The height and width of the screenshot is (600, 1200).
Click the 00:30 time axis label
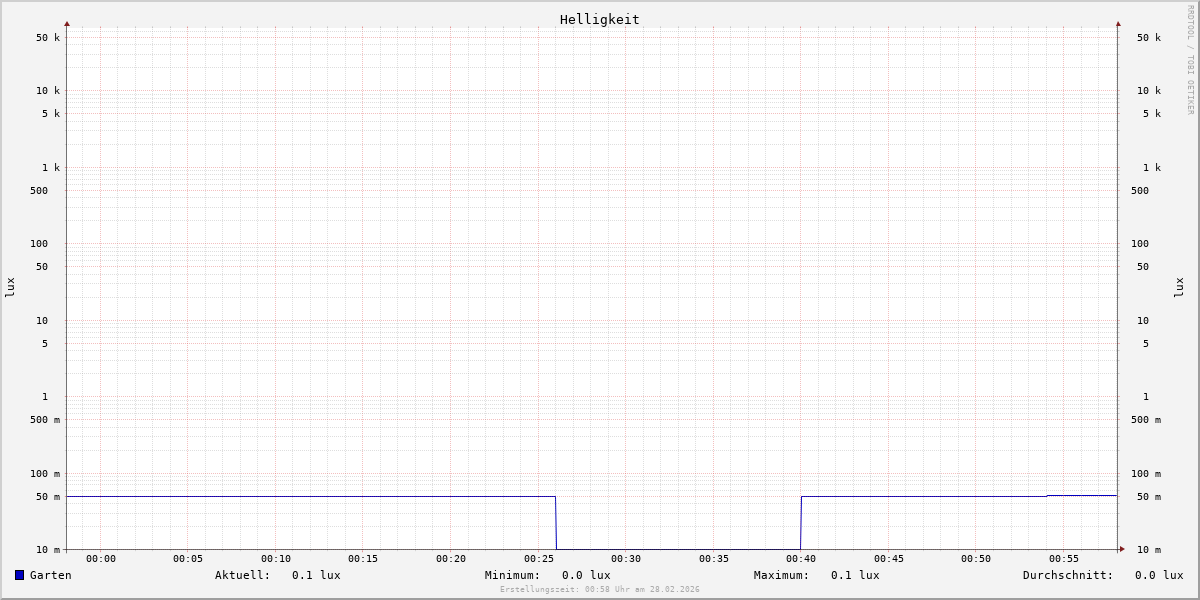pos(626,559)
